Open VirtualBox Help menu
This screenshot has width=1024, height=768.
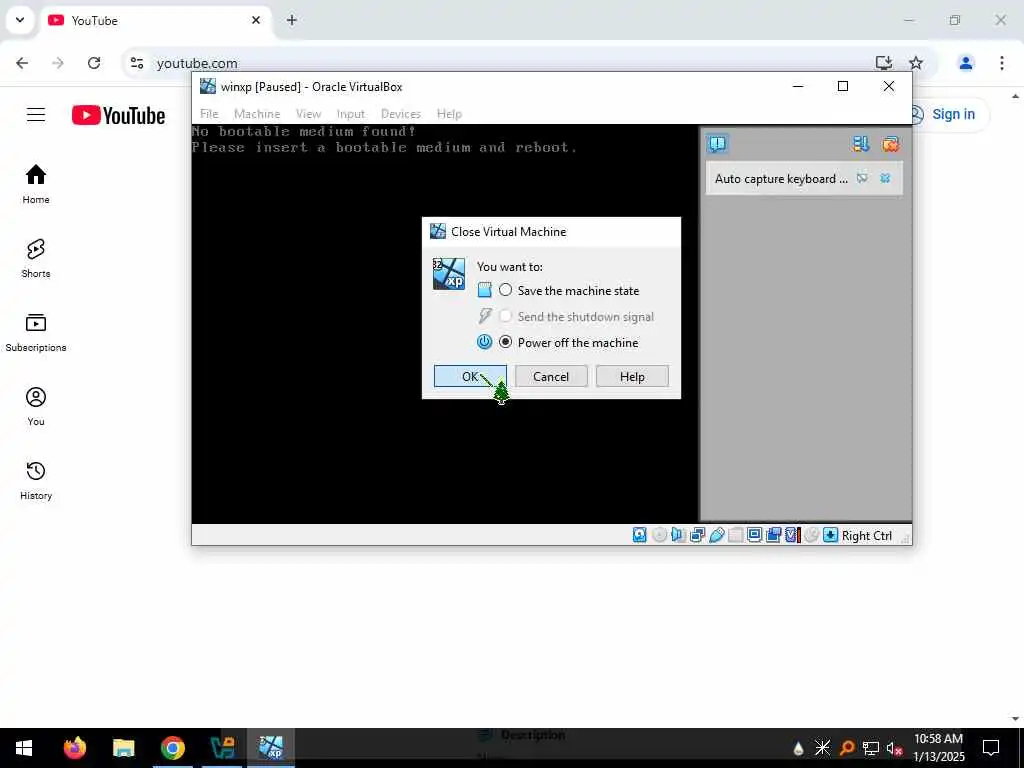click(x=449, y=114)
